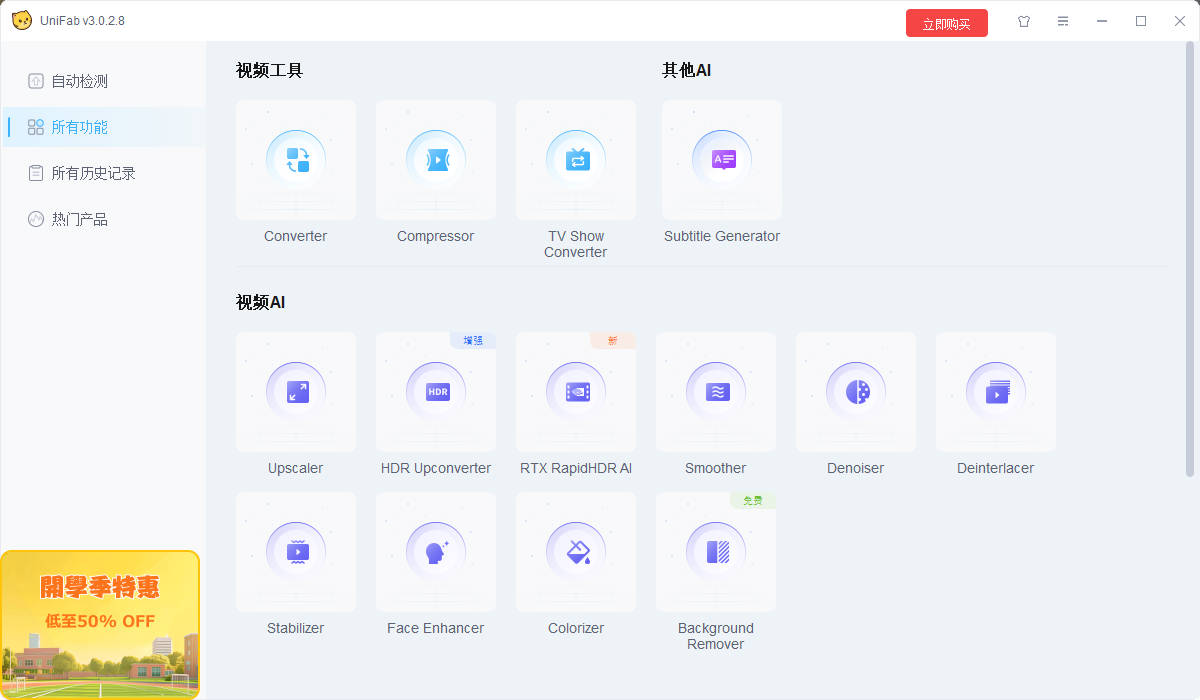Open the hamburger menu in title bar
Image resolution: width=1200 pixels, height=700 pixels.
[x=1063, y=21]
